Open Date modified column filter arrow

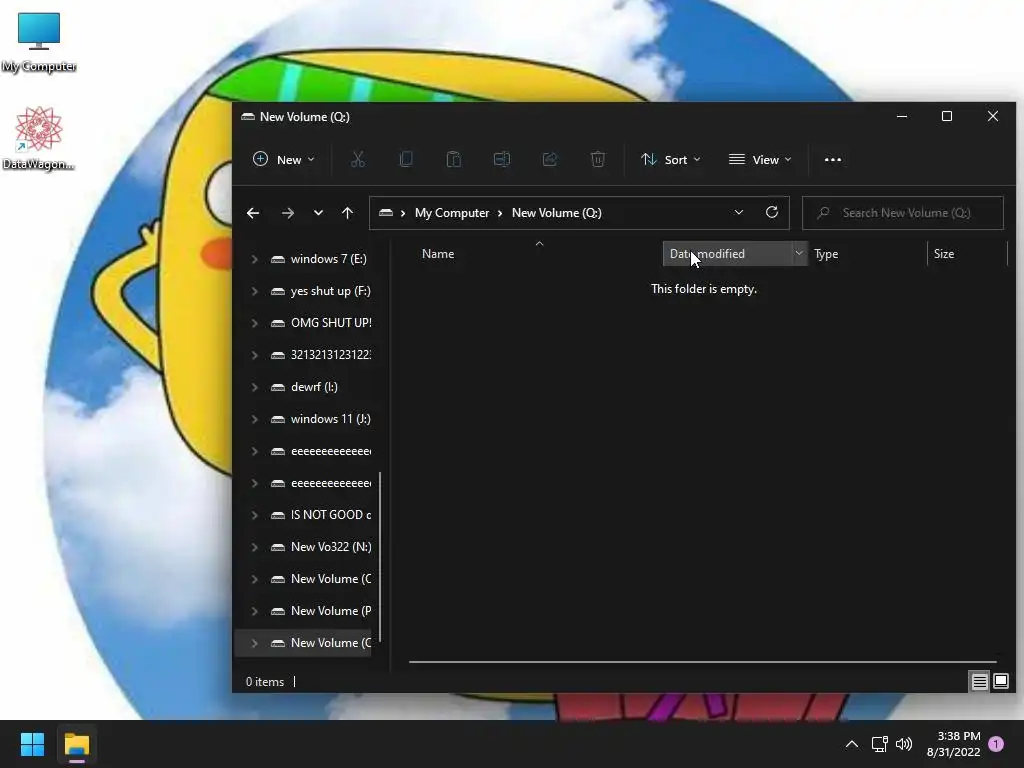[799, 253]
